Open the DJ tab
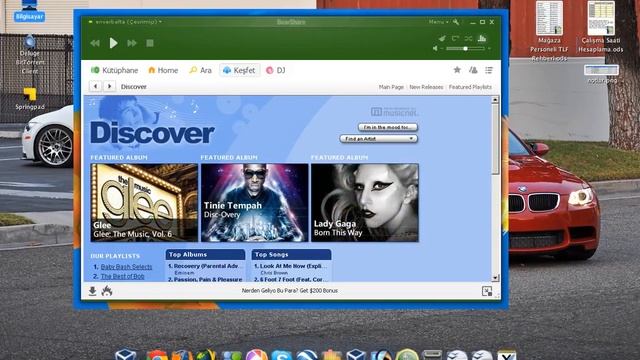 (x=276, y=70)
